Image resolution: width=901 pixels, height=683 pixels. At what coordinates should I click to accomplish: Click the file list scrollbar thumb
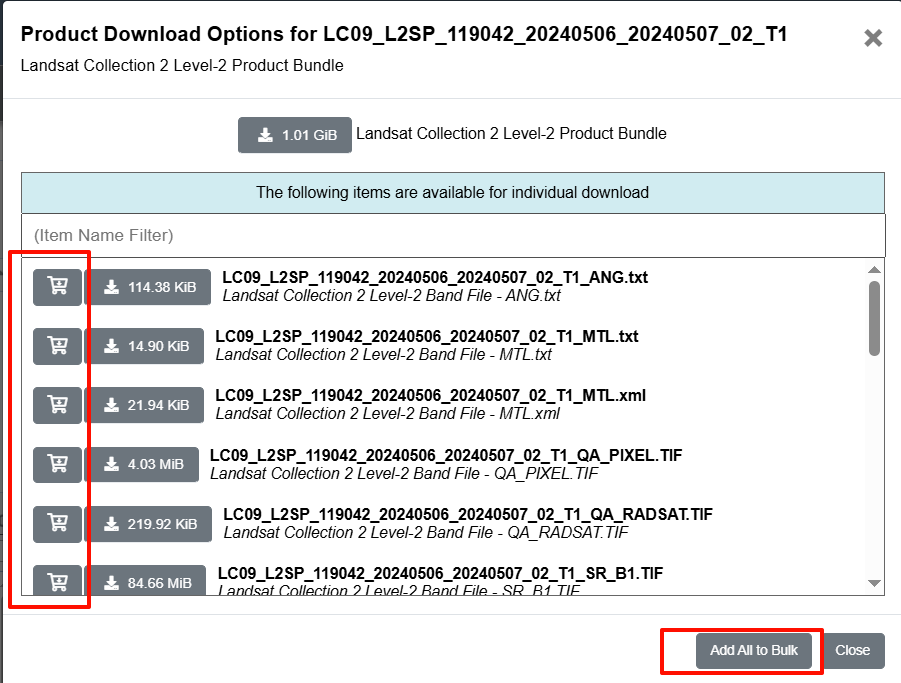click(x=875, y=318)
